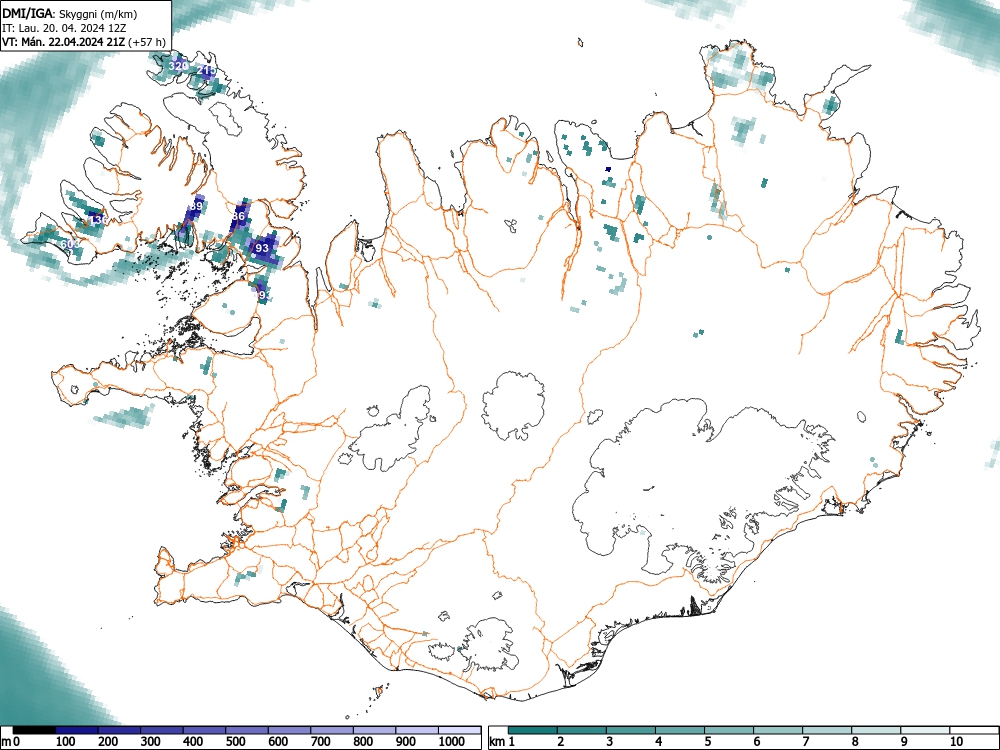Click the "500" label on metre scale

coord(235,741)
